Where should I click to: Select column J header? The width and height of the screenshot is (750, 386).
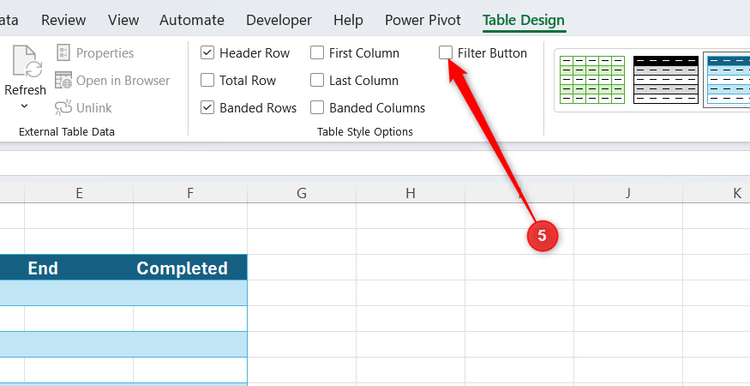point(628,193)
